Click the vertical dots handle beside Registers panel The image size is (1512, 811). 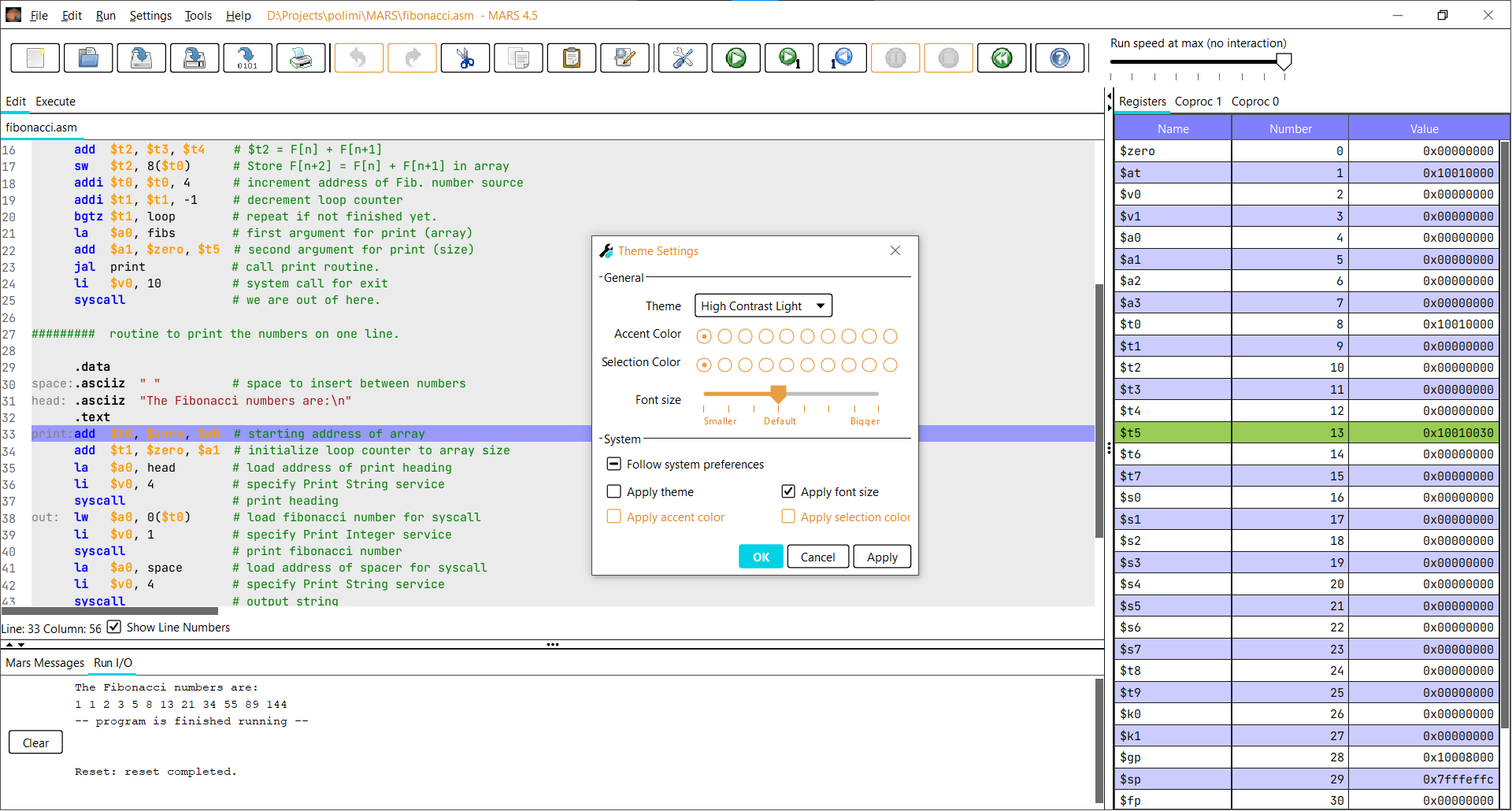click(1110, 448)
